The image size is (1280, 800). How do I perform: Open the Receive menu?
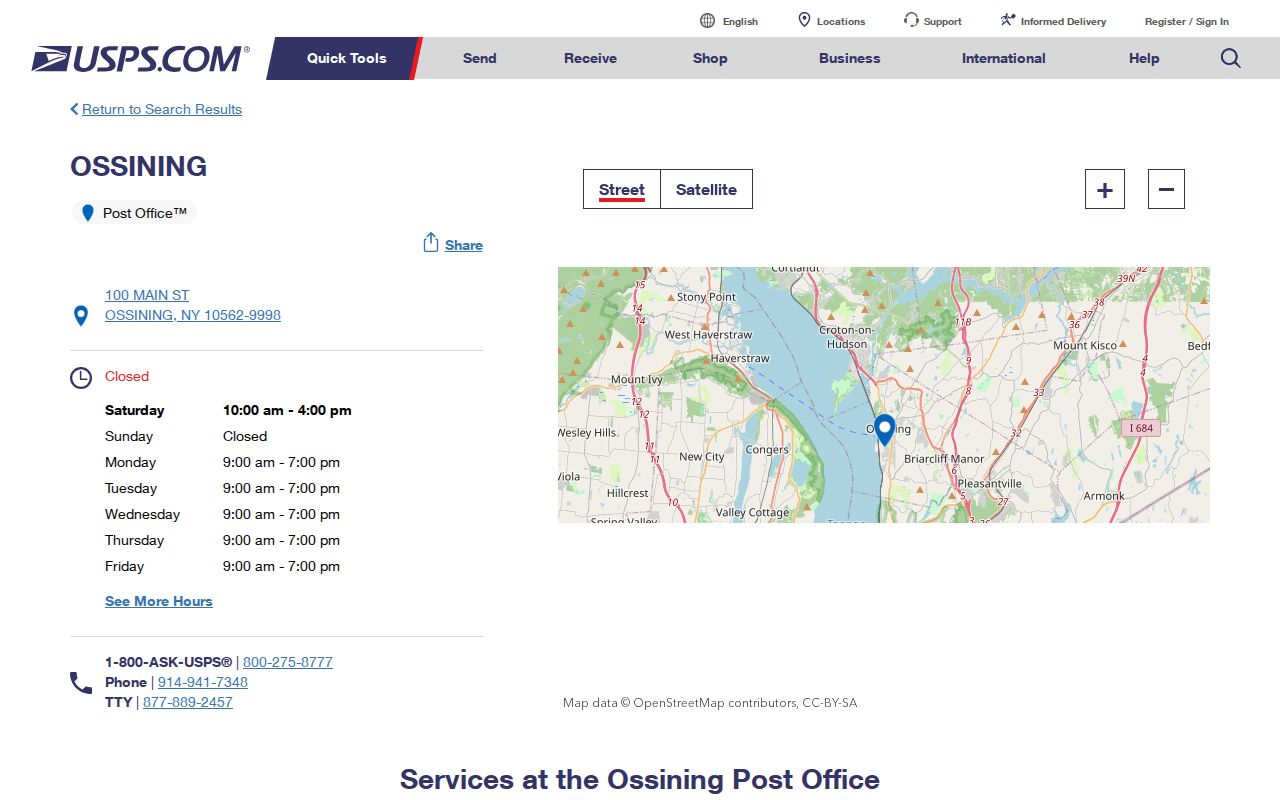[590, 58]
